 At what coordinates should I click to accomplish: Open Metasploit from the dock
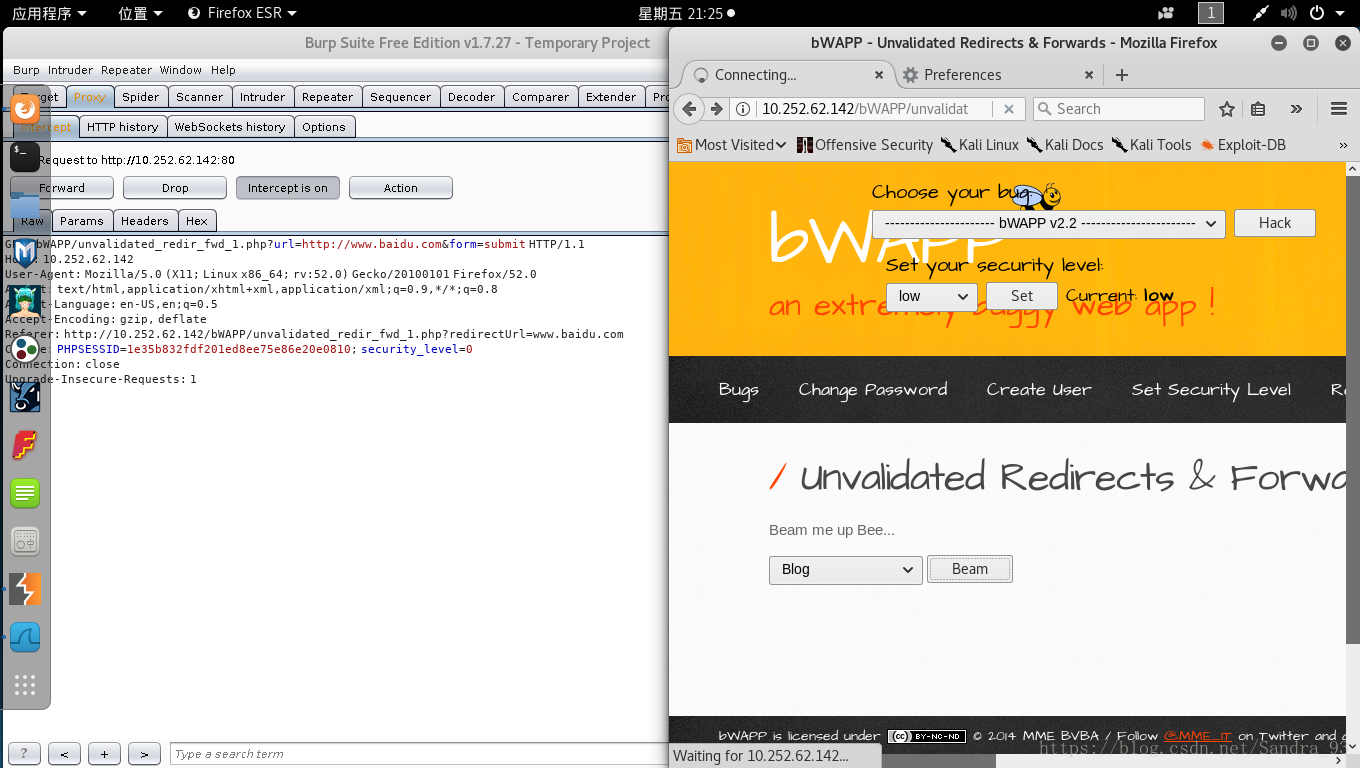click(25, 252)
